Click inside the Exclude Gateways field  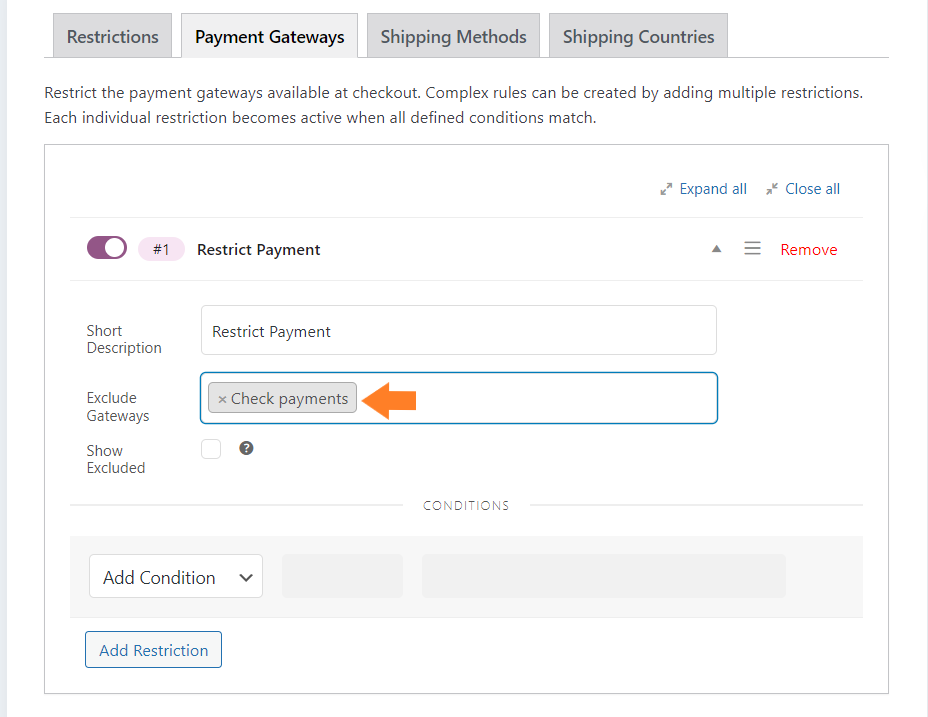pyautogui.click(x=536, y=398)
